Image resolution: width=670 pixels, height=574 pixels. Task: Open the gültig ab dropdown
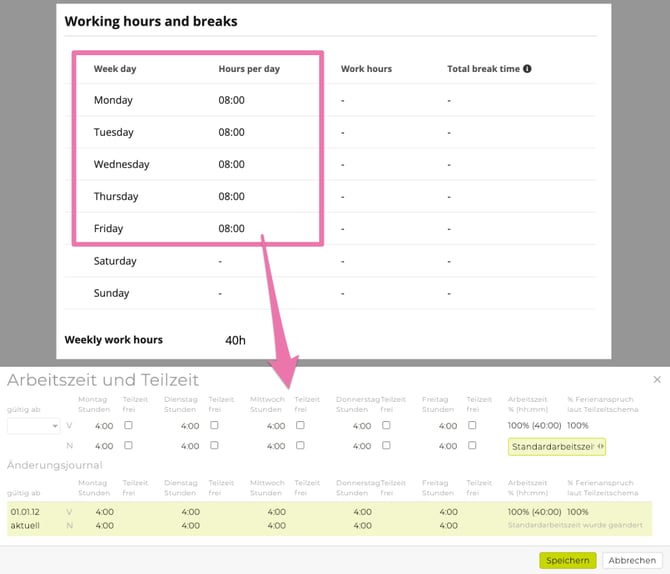point(33,426)
